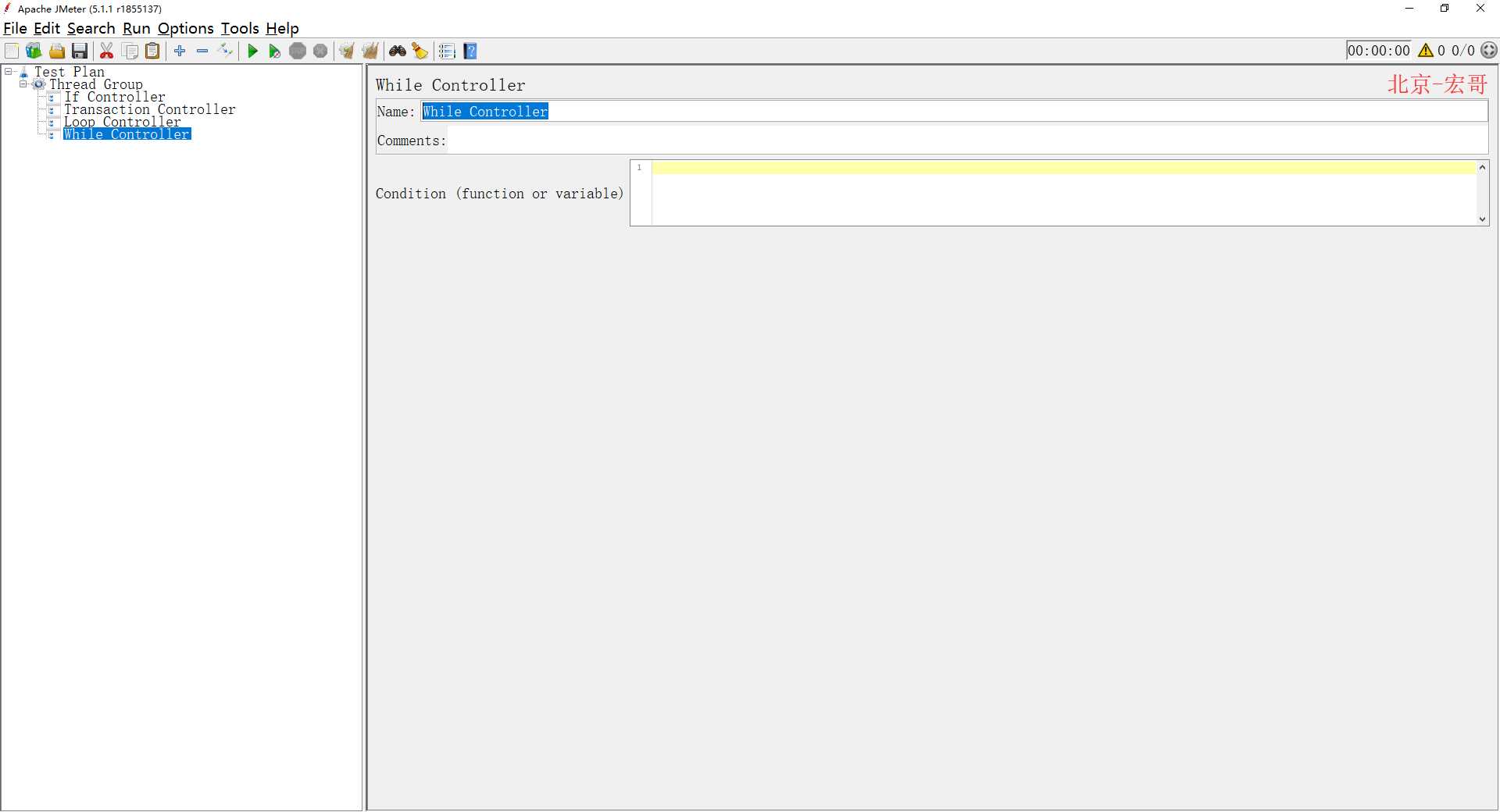
Task: Start the test with green play icon
Action: [x=252, y=52]
